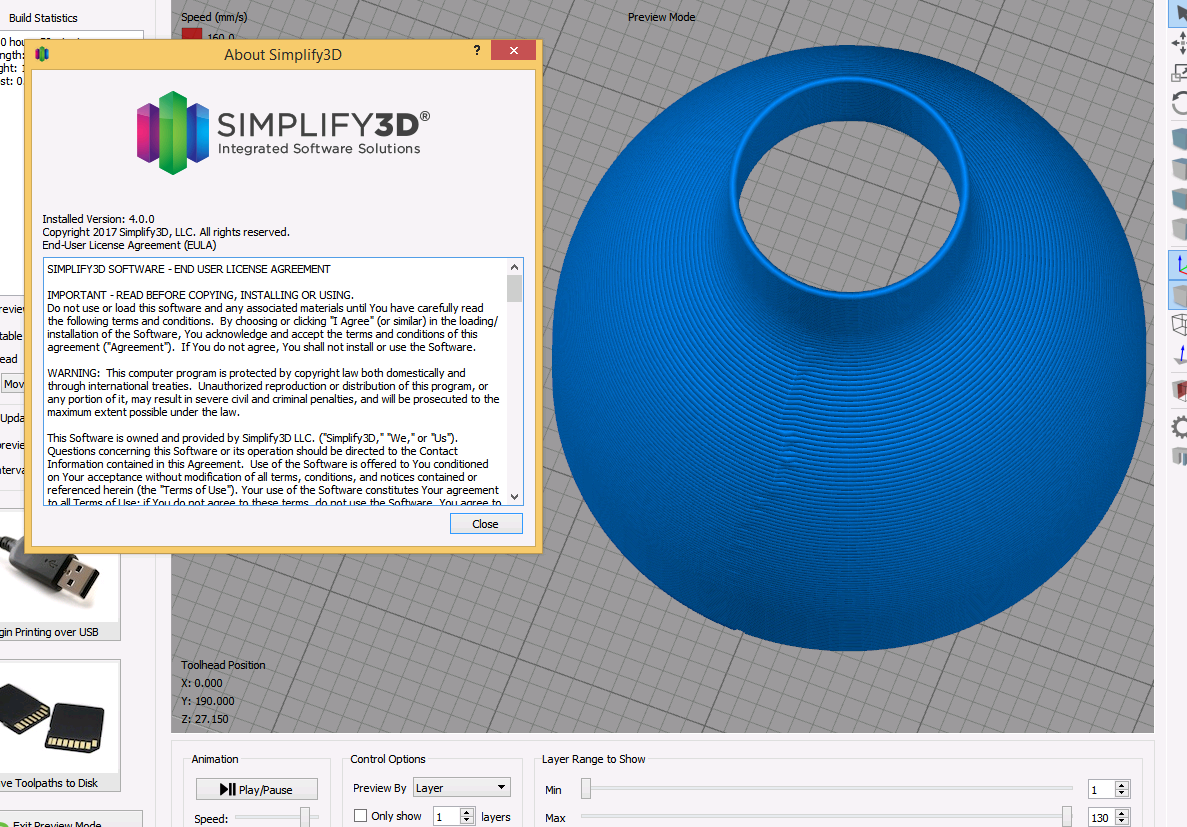Screen dimensions: 1187x827
Task: Click the Exit Preview Mode button
Action: click(x=71, y=821)
